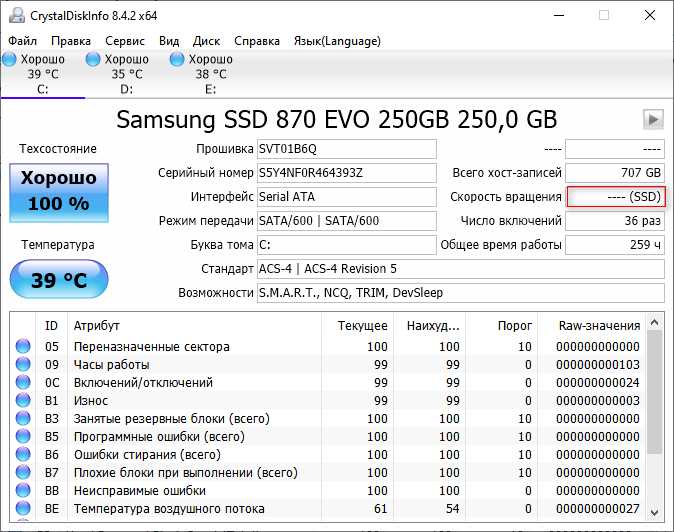
Task: Click status orb of row 09 Часы работы
Action: tap(23, 364)
